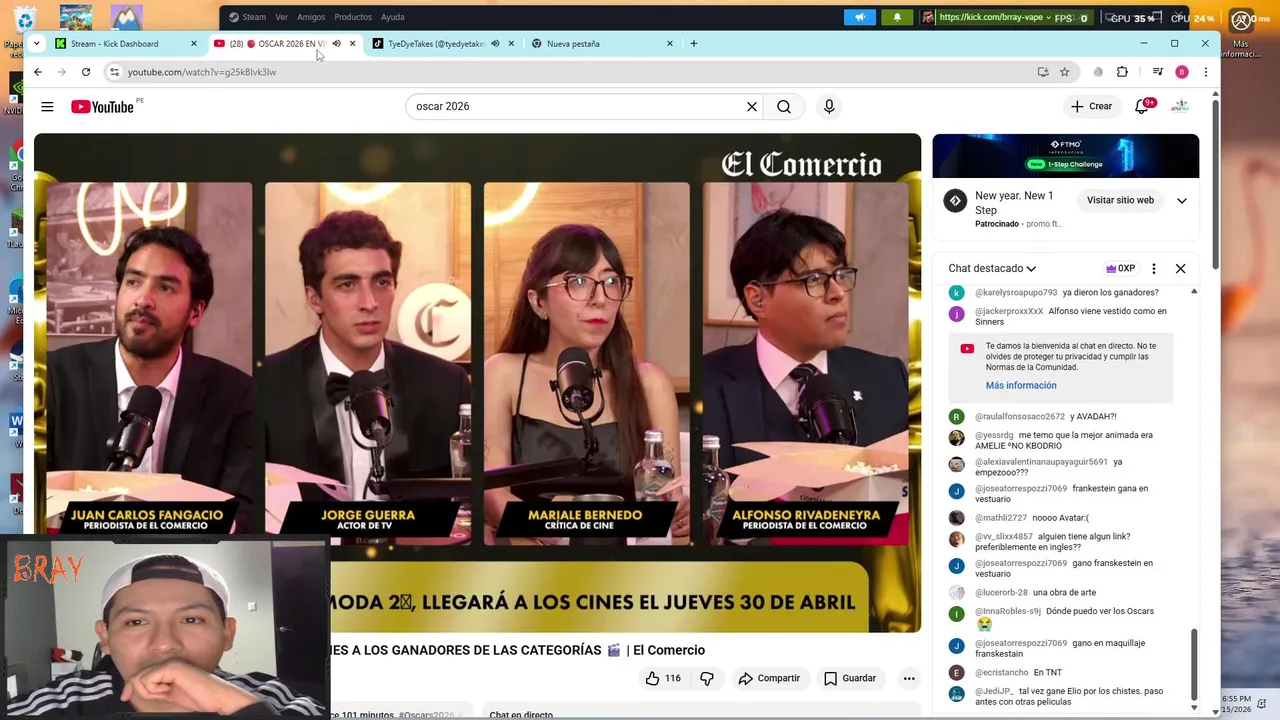Screen dimensions: 1280x720
Task: Click the magnifier search button
Action: [784, 106]
